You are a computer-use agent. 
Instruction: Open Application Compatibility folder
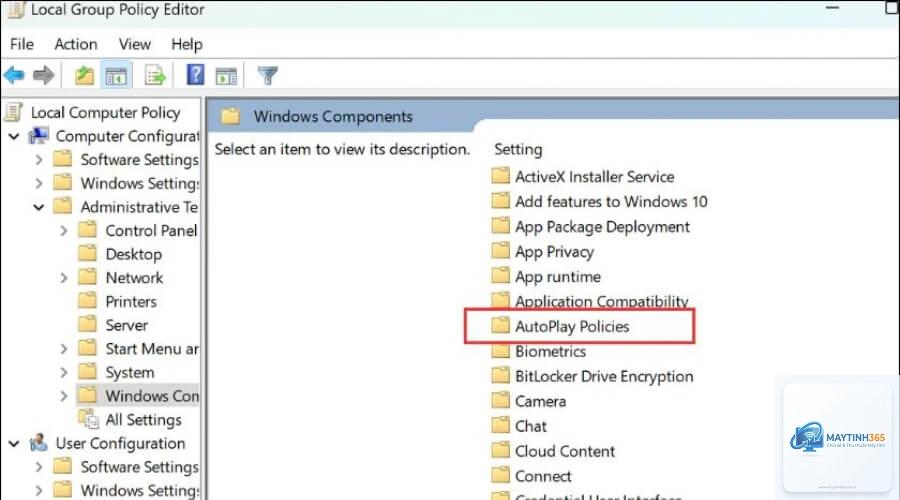602,301
